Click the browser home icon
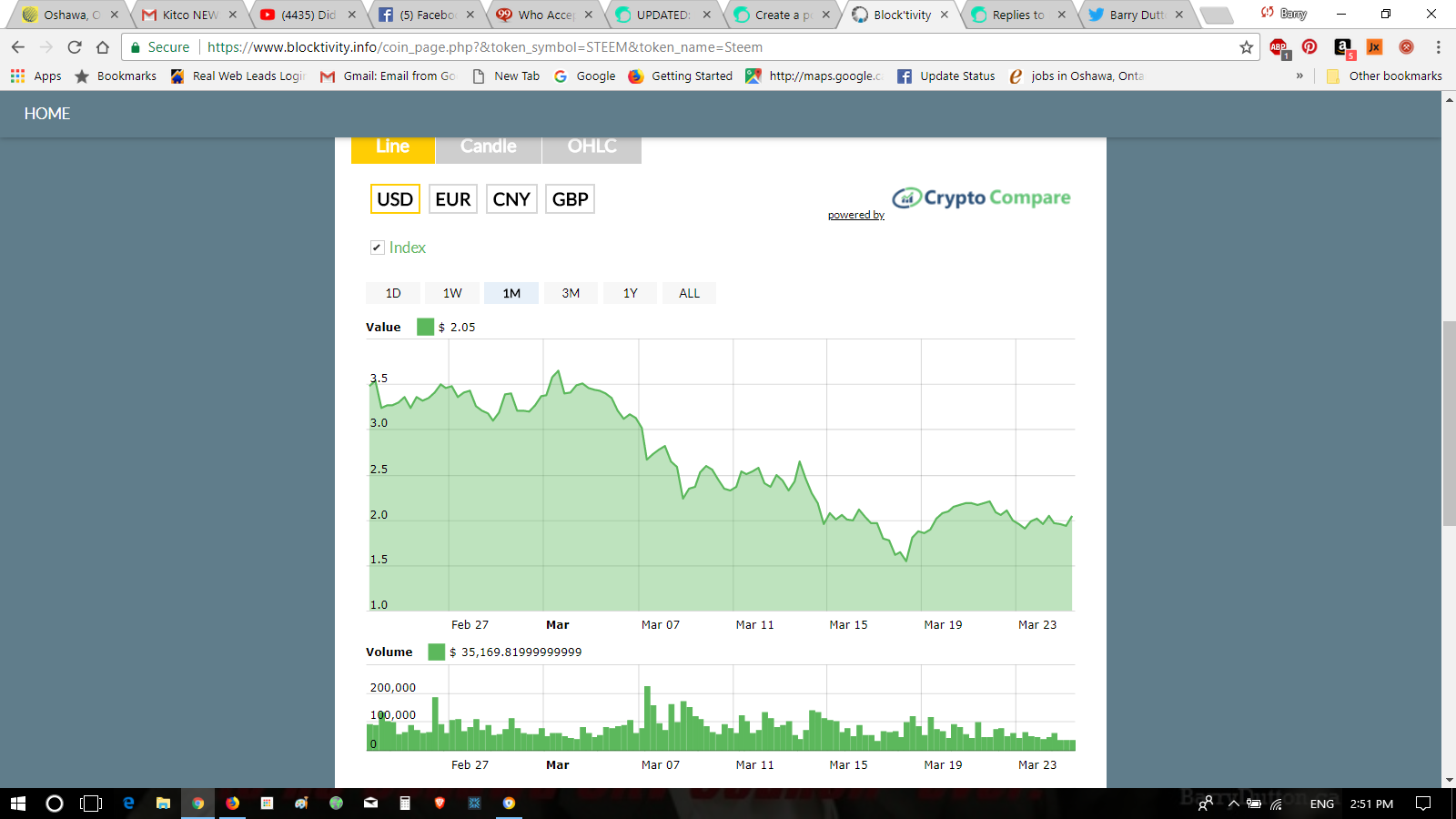Viewport: 1456px width, 819px height. 103,47
